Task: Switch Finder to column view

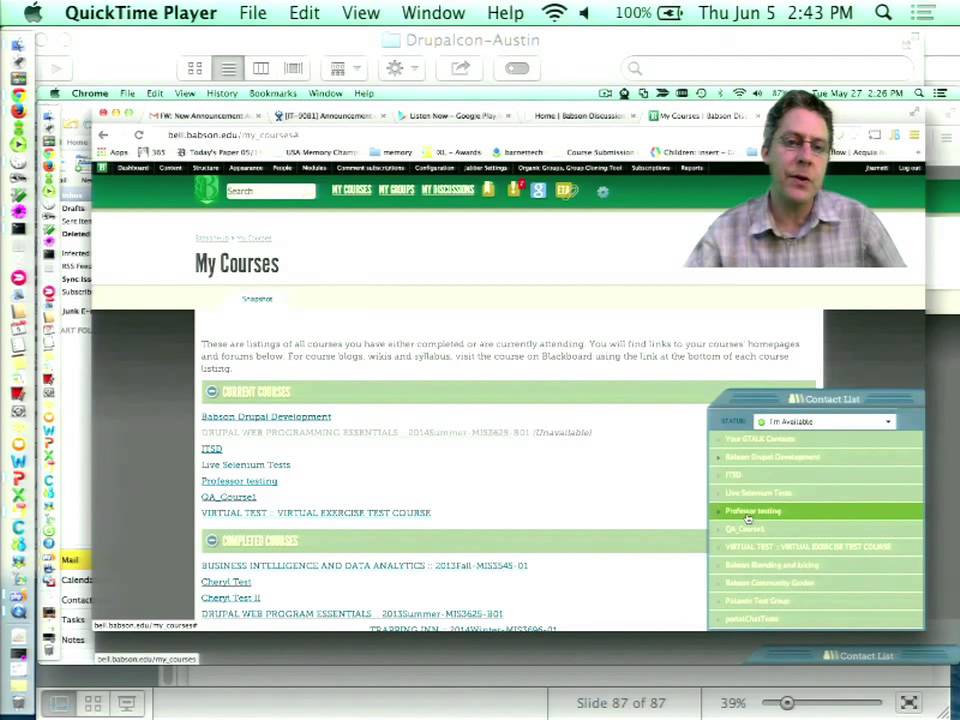Action: (261, 68)
